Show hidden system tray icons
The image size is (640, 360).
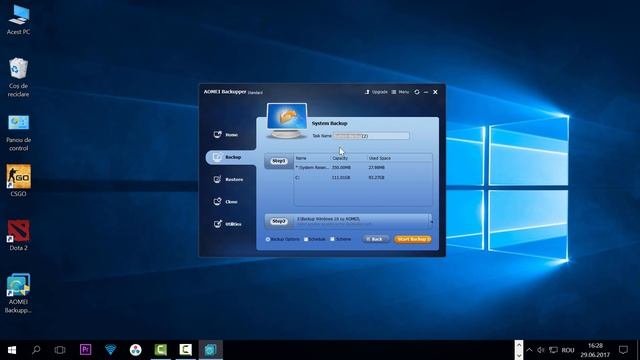pyautogui.click(x=529, y=350)
